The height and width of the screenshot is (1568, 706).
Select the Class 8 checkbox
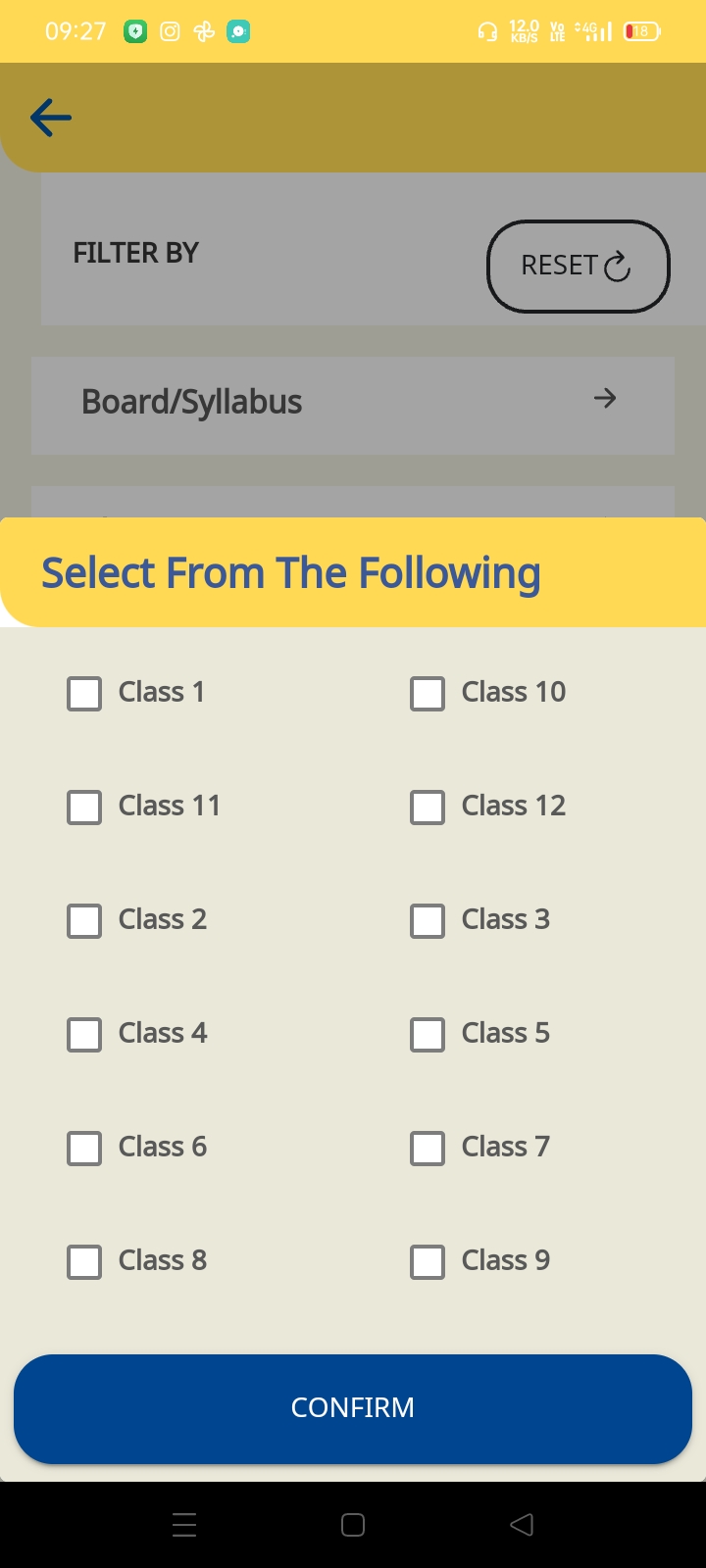pyautogui.click(x=84, y=1261)
